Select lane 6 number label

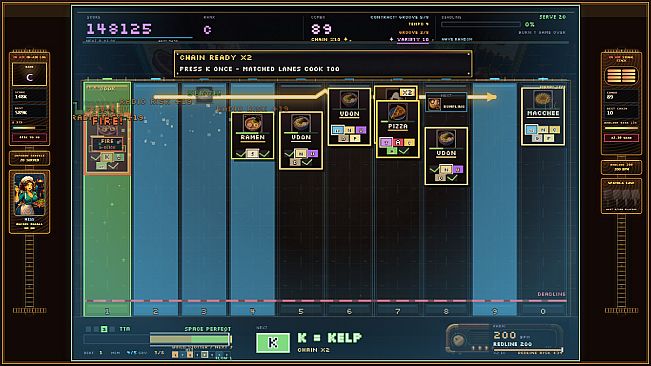[349, 311]
